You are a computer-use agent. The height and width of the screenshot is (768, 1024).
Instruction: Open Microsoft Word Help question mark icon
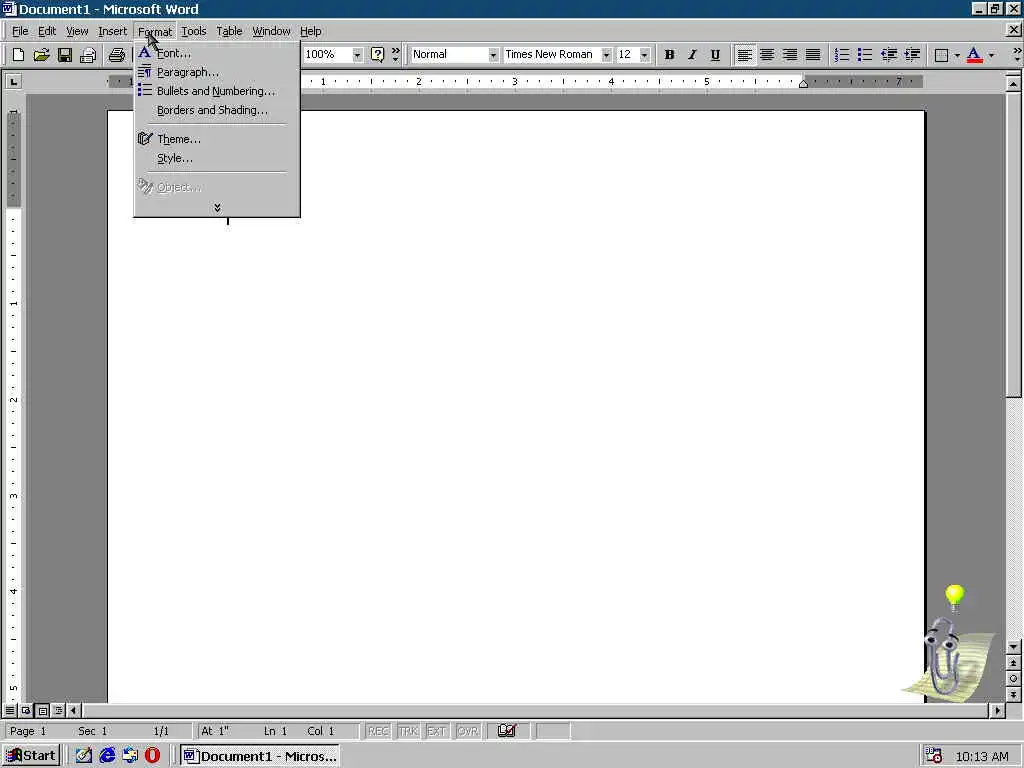377,54
